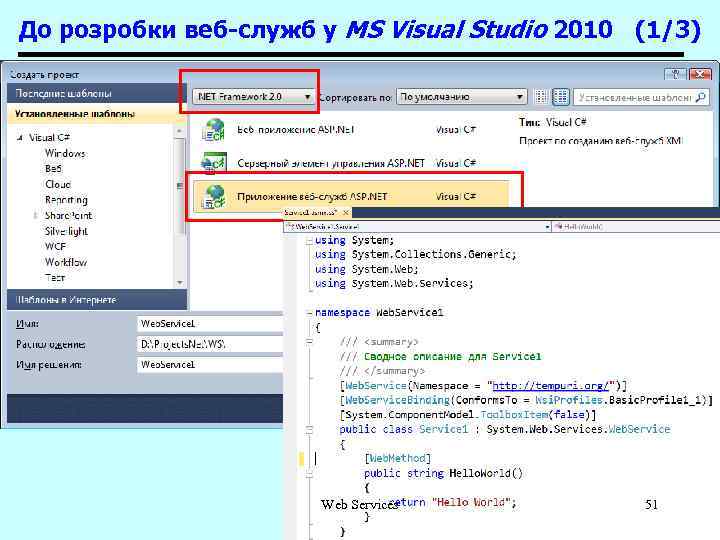
Task: Collapse the using directives block
Action: tap(309, 241)
